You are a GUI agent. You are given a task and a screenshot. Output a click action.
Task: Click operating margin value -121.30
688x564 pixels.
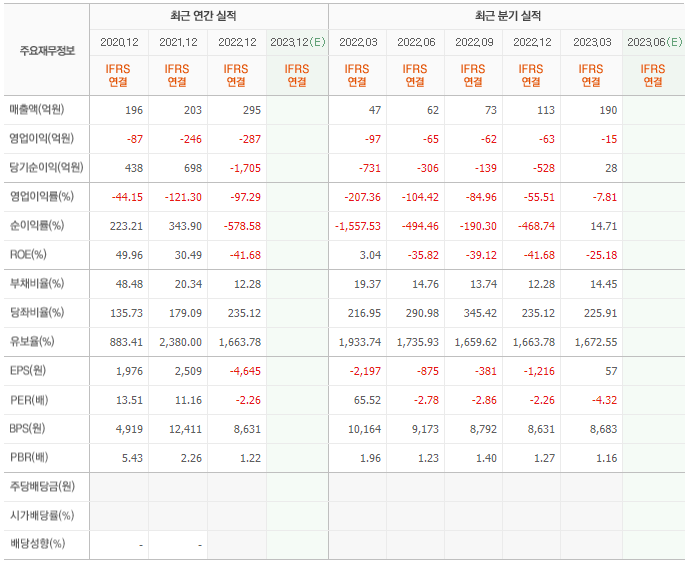click(183, 197)
